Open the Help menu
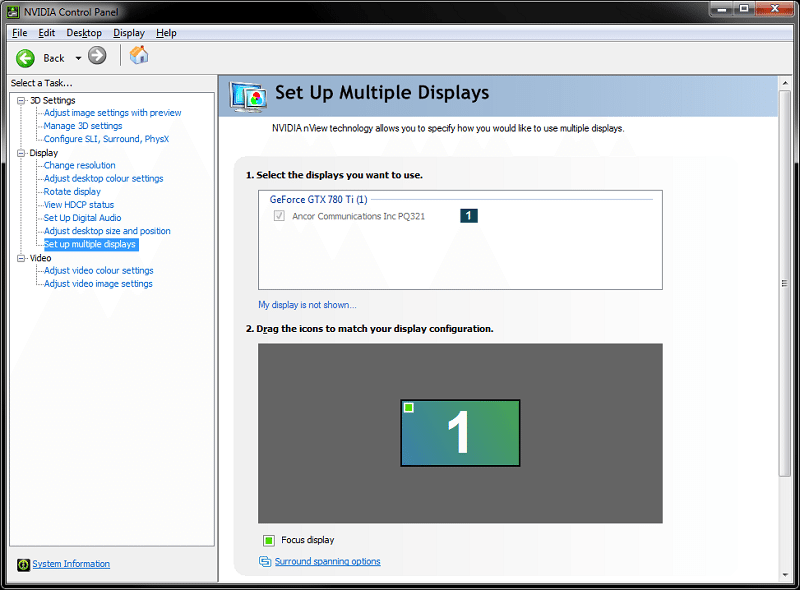This screenshot has height=590, width=800. tap(166, 33)
